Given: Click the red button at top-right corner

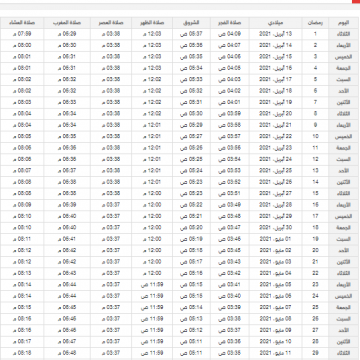Looking at the screenshot, I should 356,1.
